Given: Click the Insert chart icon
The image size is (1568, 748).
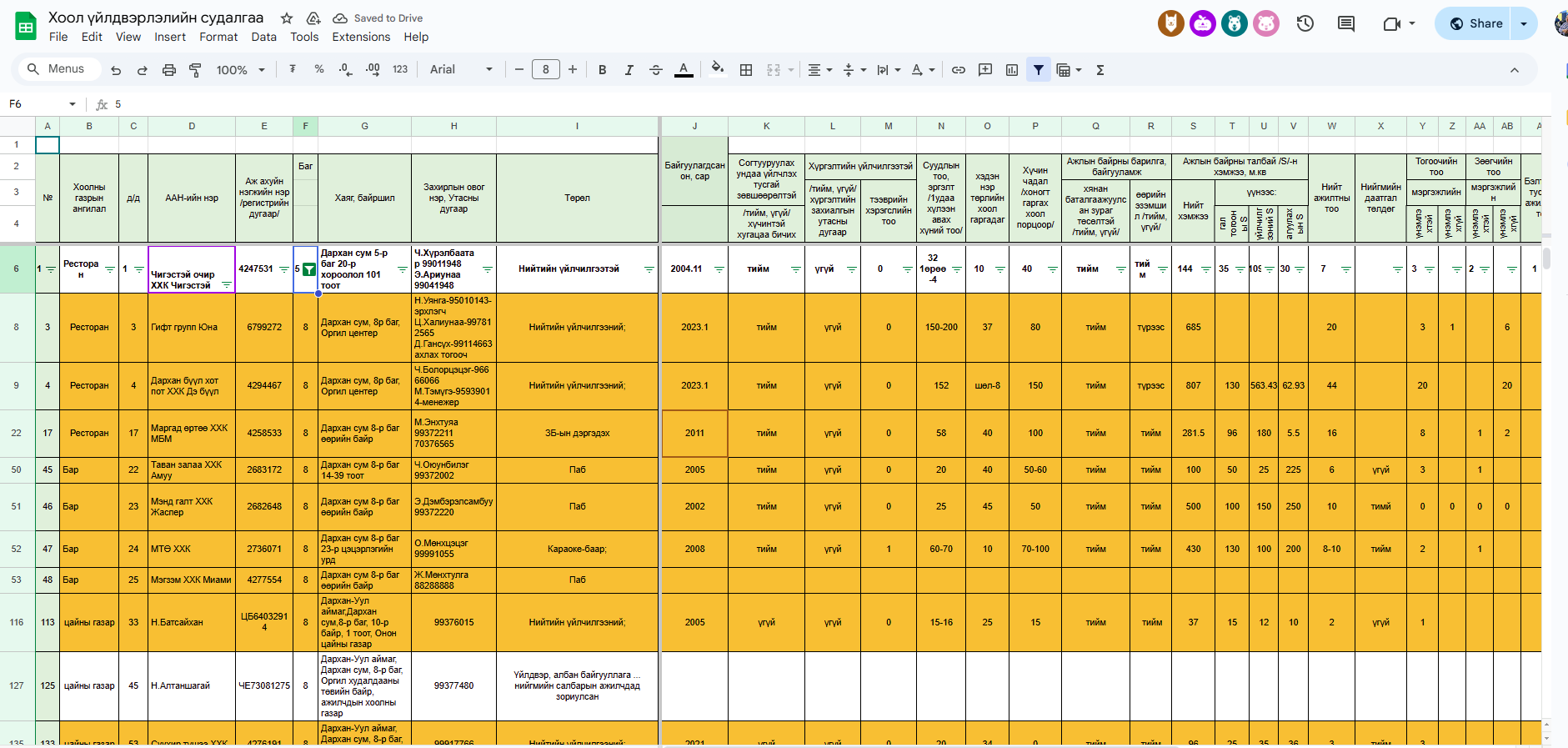Looking at the screenshot, I should 1012,70.
